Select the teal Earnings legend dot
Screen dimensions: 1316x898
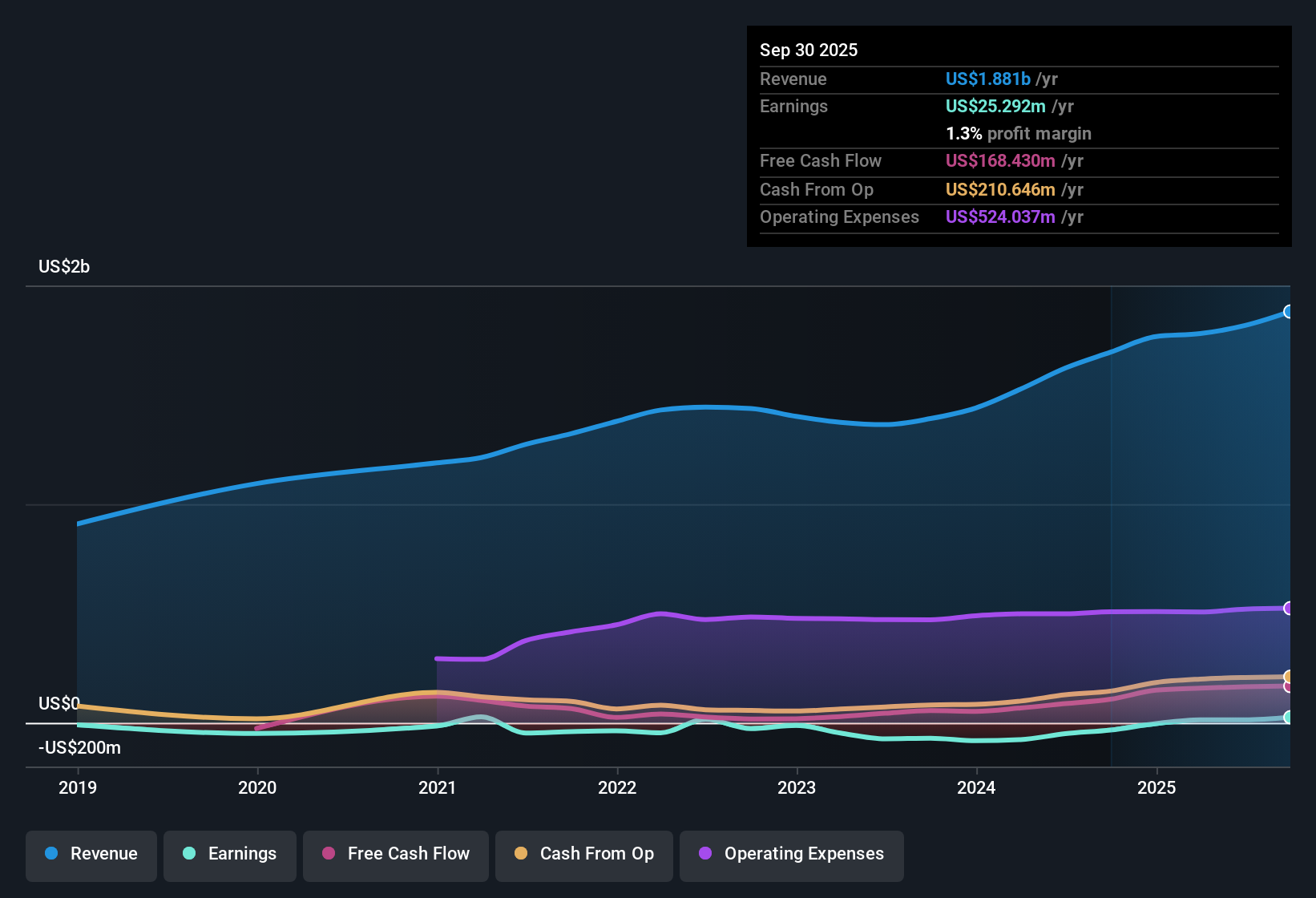pos(189,854)
